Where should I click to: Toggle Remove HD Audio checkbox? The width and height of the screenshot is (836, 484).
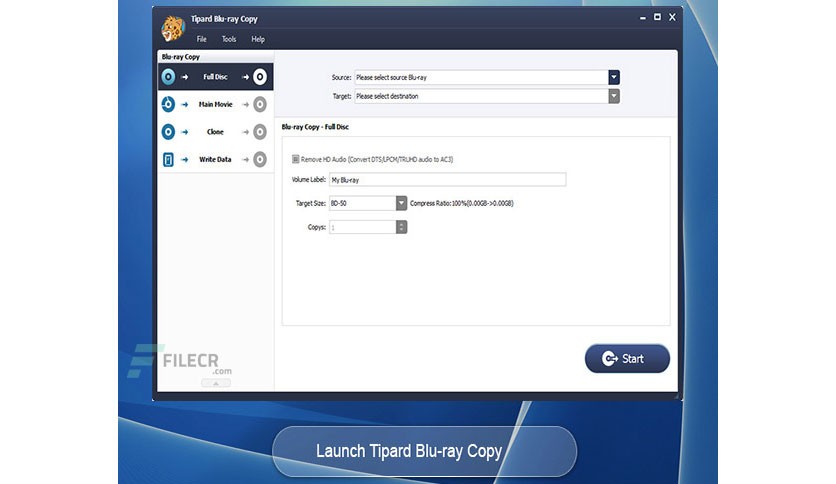click(295, 159)
